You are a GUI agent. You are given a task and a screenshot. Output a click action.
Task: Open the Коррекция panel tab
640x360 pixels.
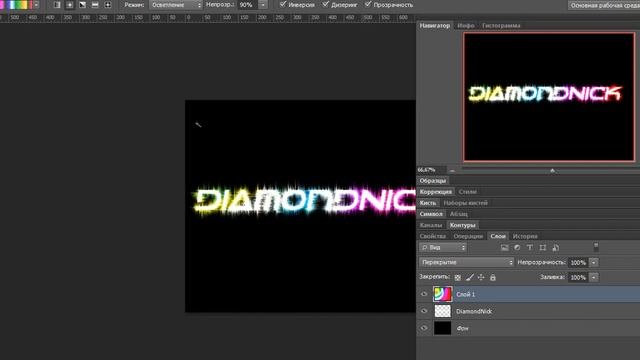[436, 191]
